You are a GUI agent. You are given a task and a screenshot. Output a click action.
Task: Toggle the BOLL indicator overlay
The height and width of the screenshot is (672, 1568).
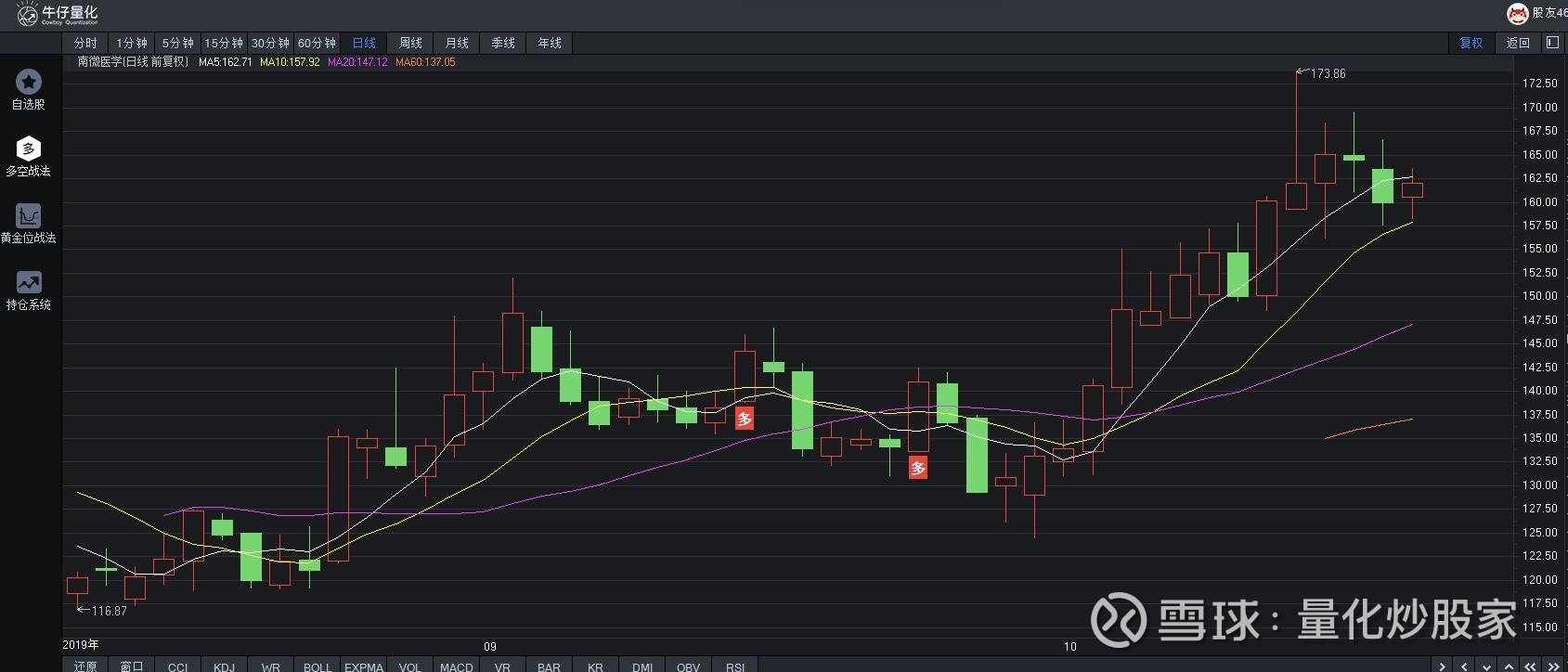317,666
